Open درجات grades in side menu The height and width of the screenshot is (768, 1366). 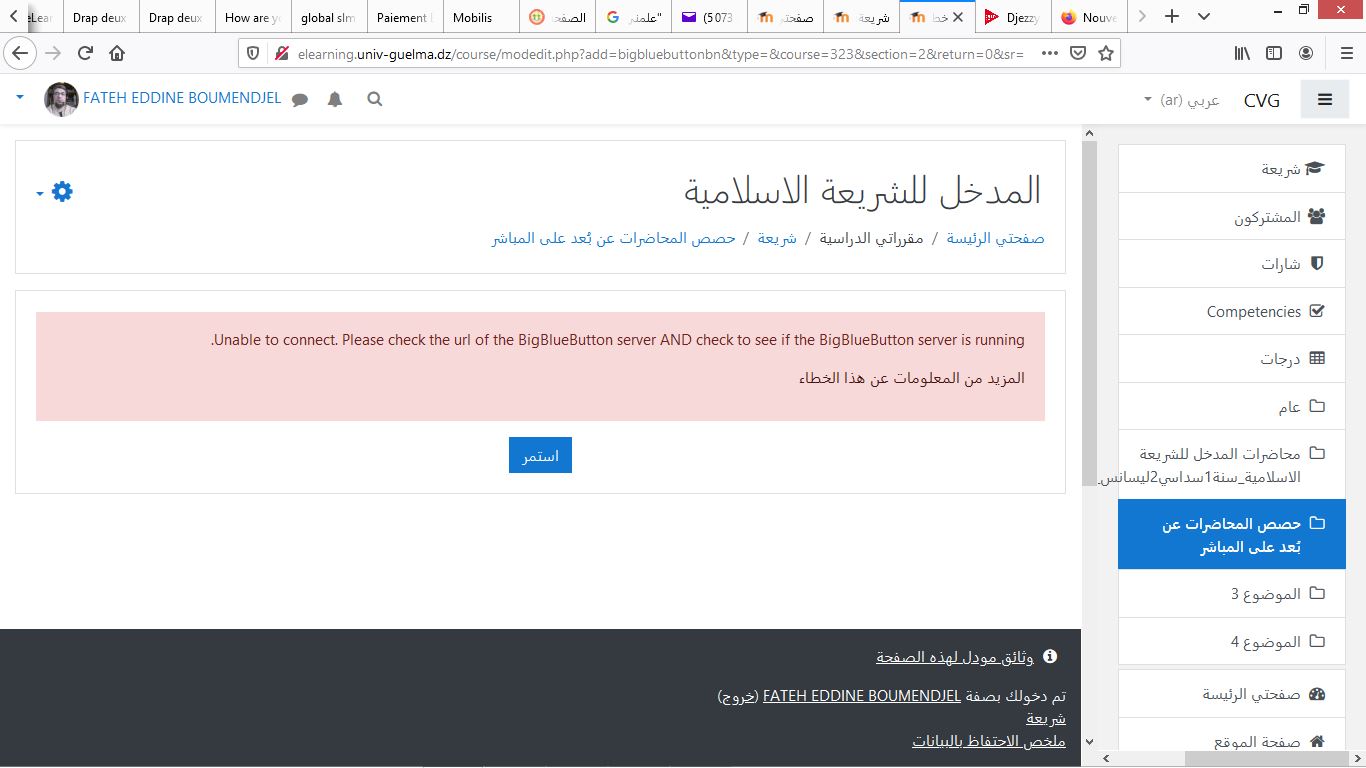pos(1232,359)
